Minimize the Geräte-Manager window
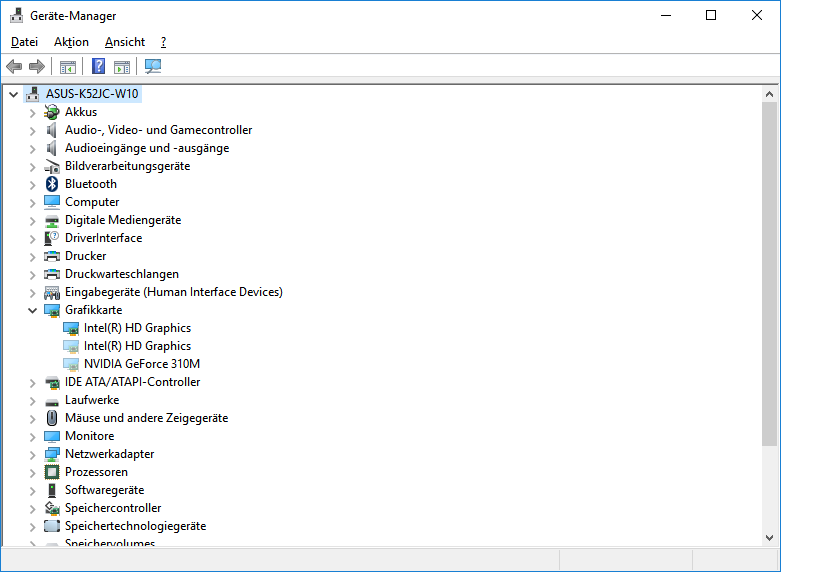This screenshot has height=572, width=819. [x=666, y=16]
